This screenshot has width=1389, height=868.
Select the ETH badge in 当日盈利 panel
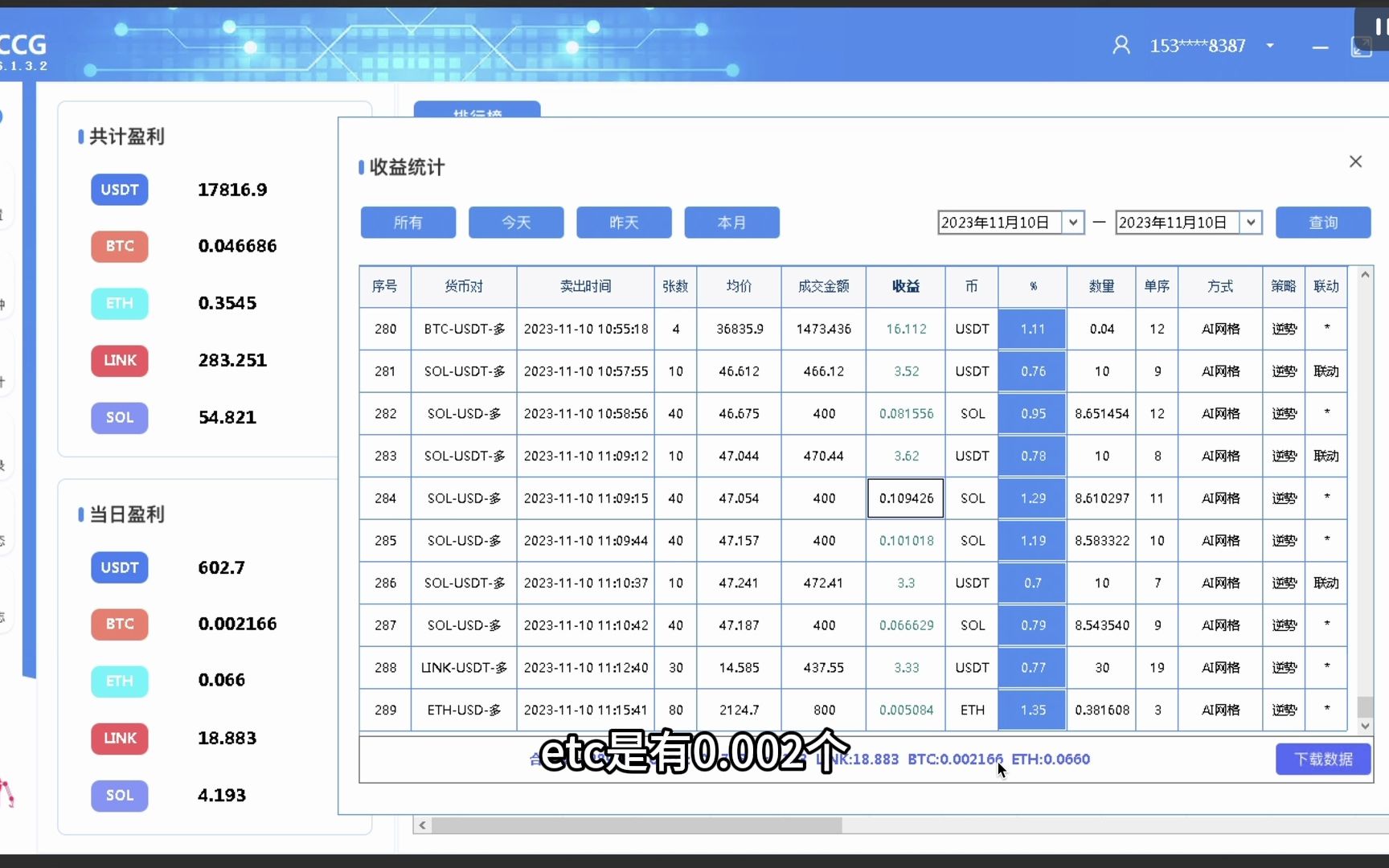pyautogui.click(x=119, y=681)
